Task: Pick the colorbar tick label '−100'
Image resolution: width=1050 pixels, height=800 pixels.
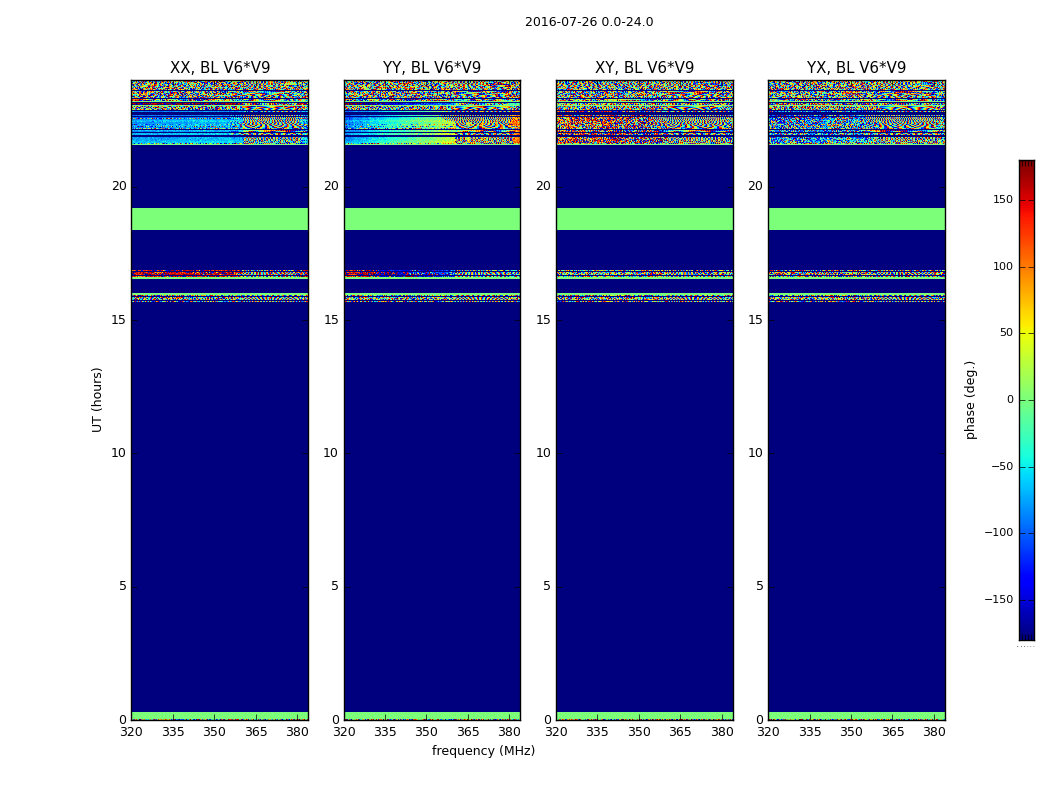Action: (997, 533)
